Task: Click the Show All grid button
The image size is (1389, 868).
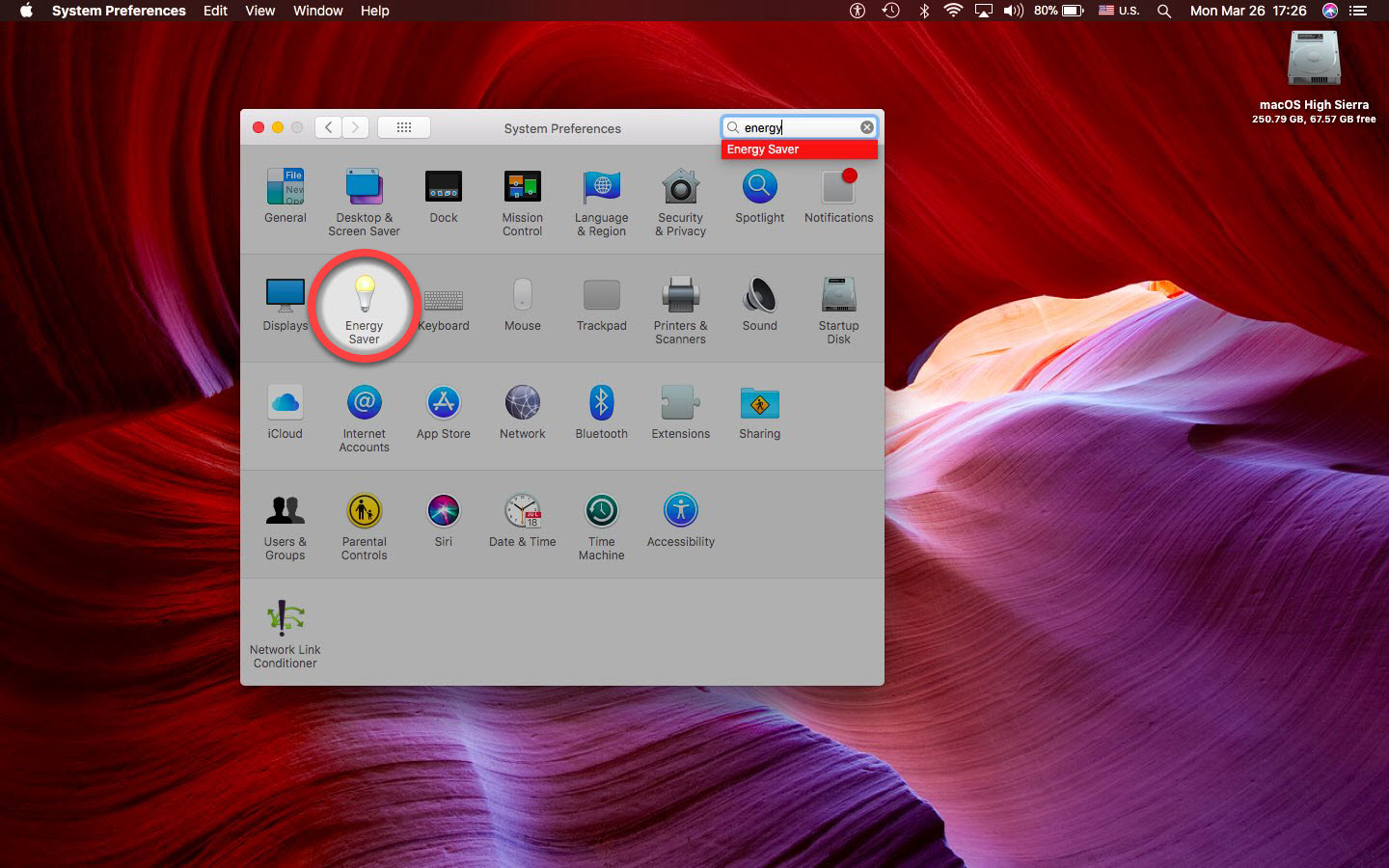Action: pyautogui.click(x=404, y=127)
